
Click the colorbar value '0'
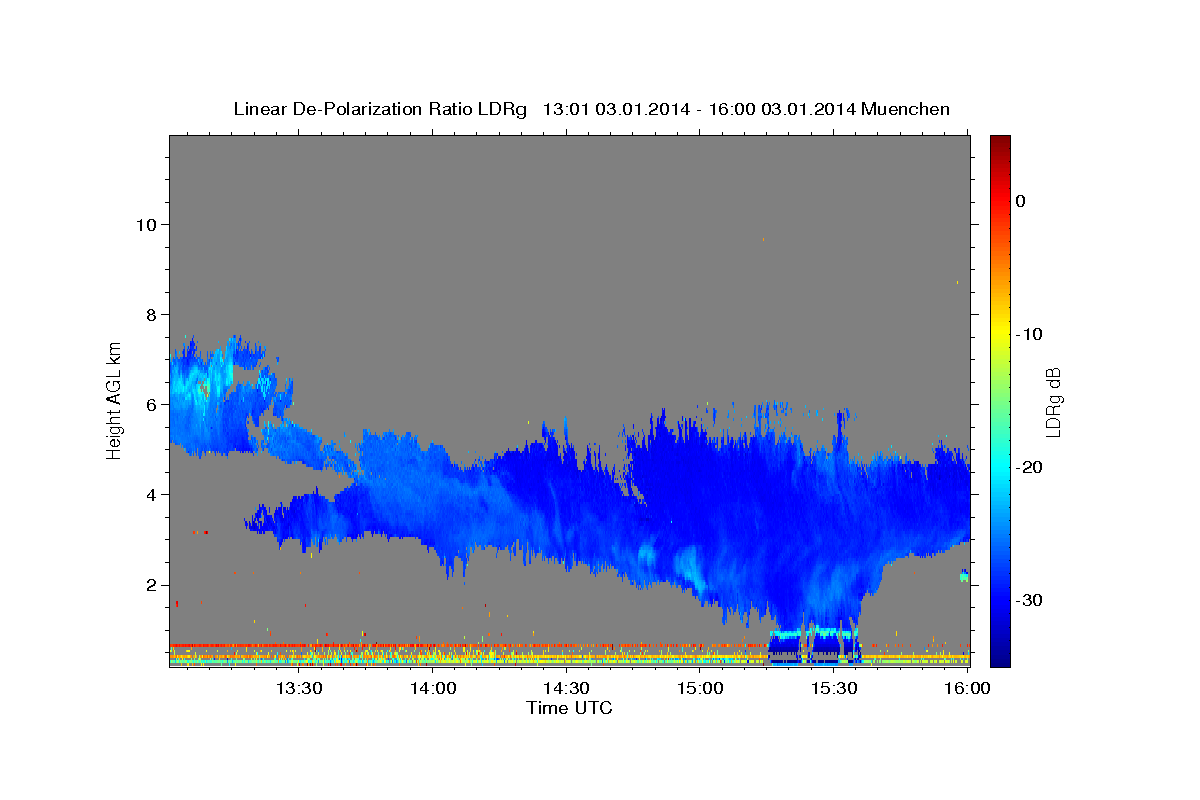point(1021,201)
